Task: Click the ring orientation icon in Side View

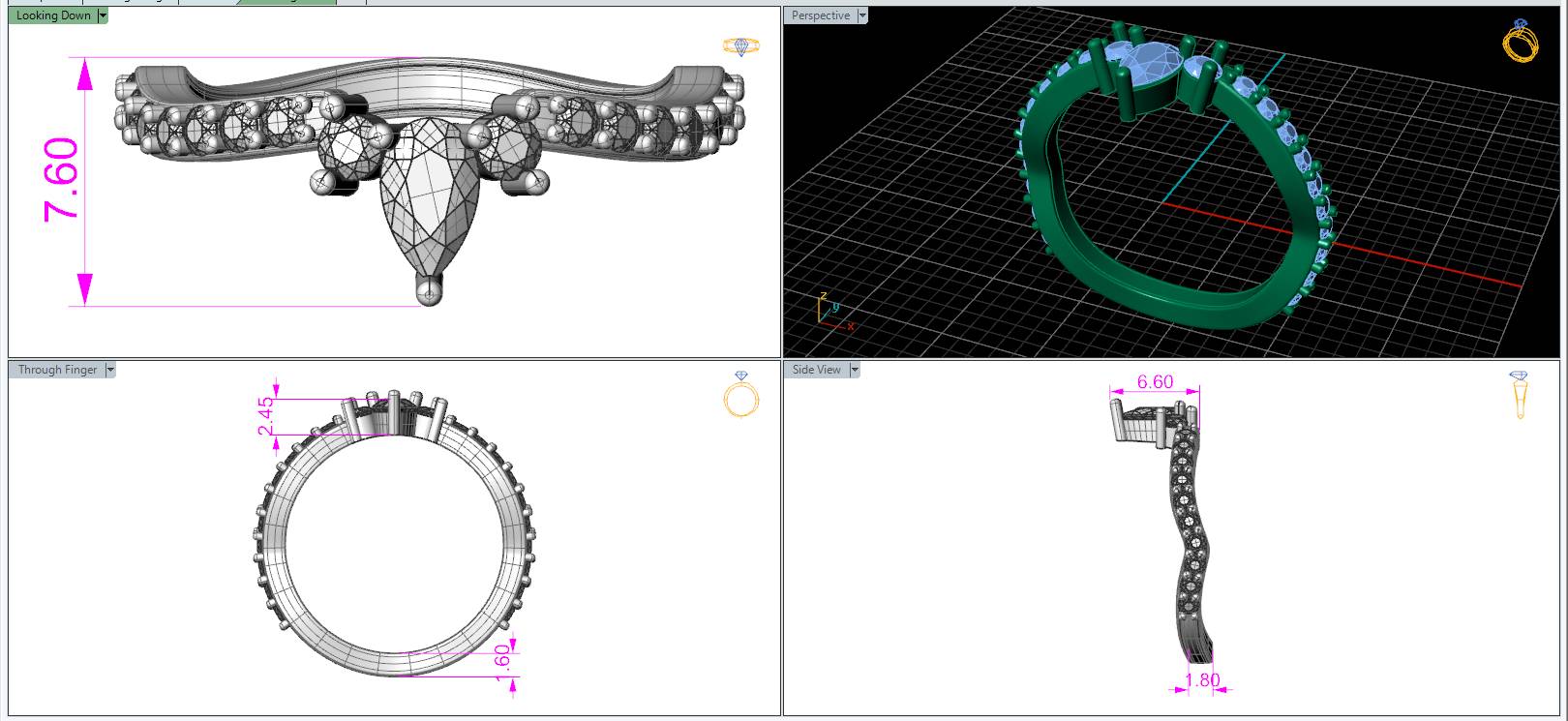Action: click(1519, 395)
